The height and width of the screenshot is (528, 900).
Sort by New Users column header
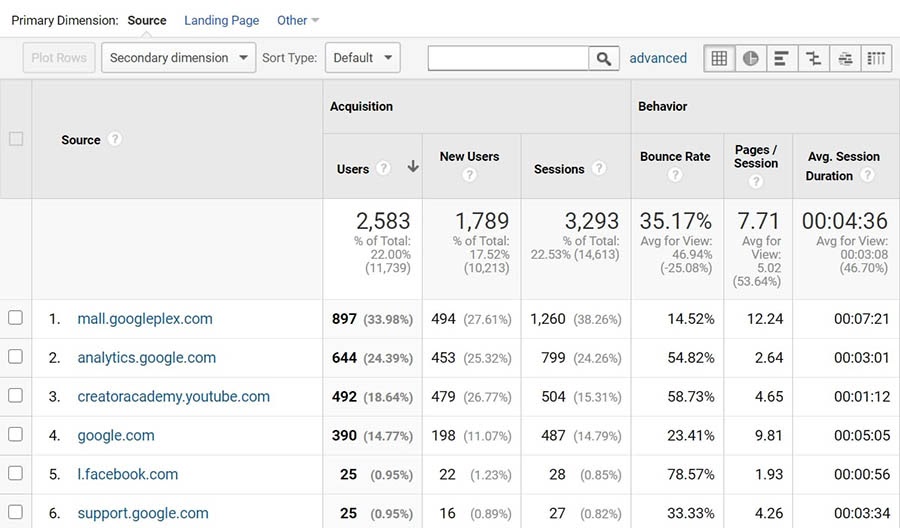pyautogui.click(x=470, y=156)
